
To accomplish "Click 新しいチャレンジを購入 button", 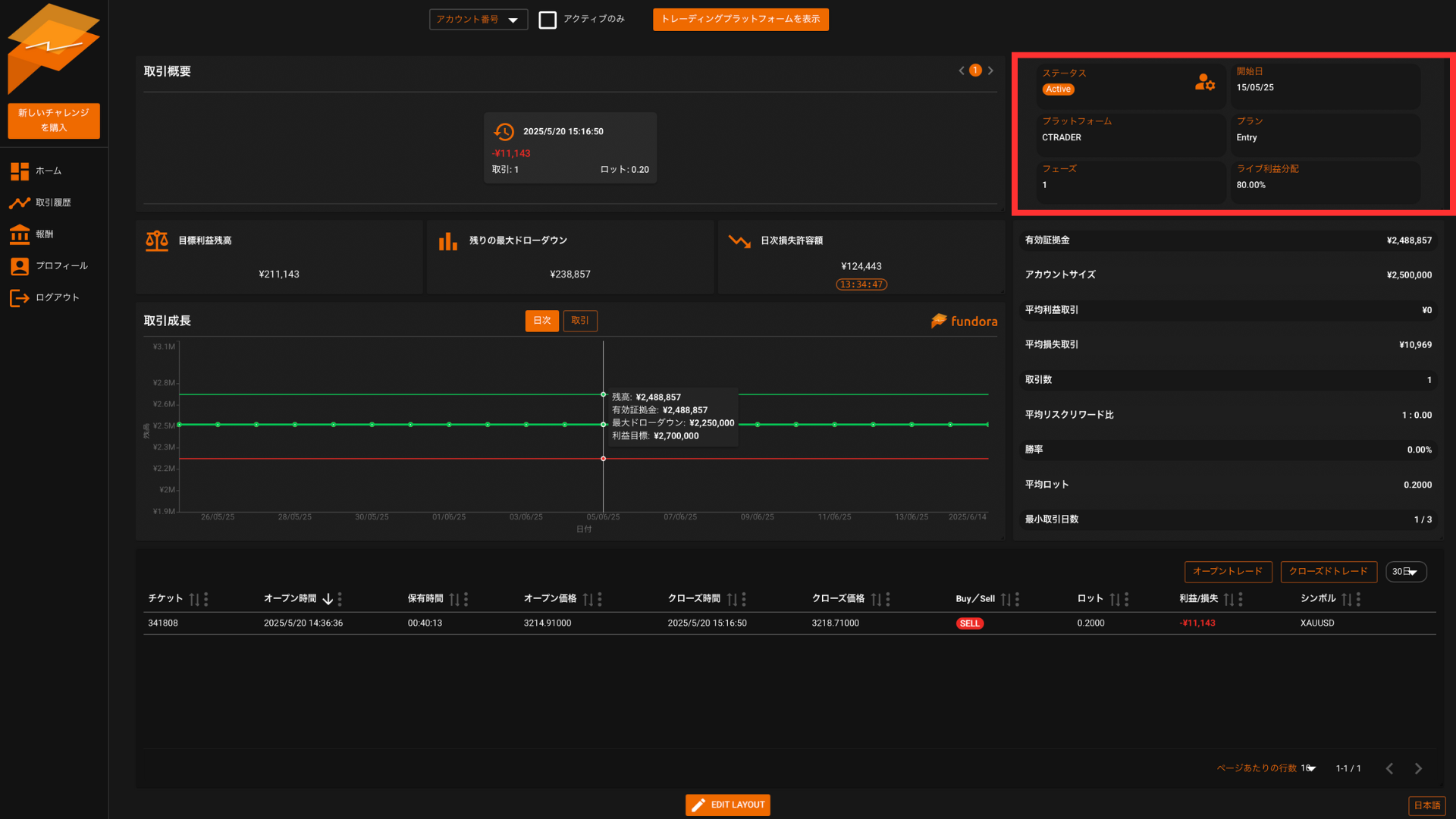I will (54, 121).
